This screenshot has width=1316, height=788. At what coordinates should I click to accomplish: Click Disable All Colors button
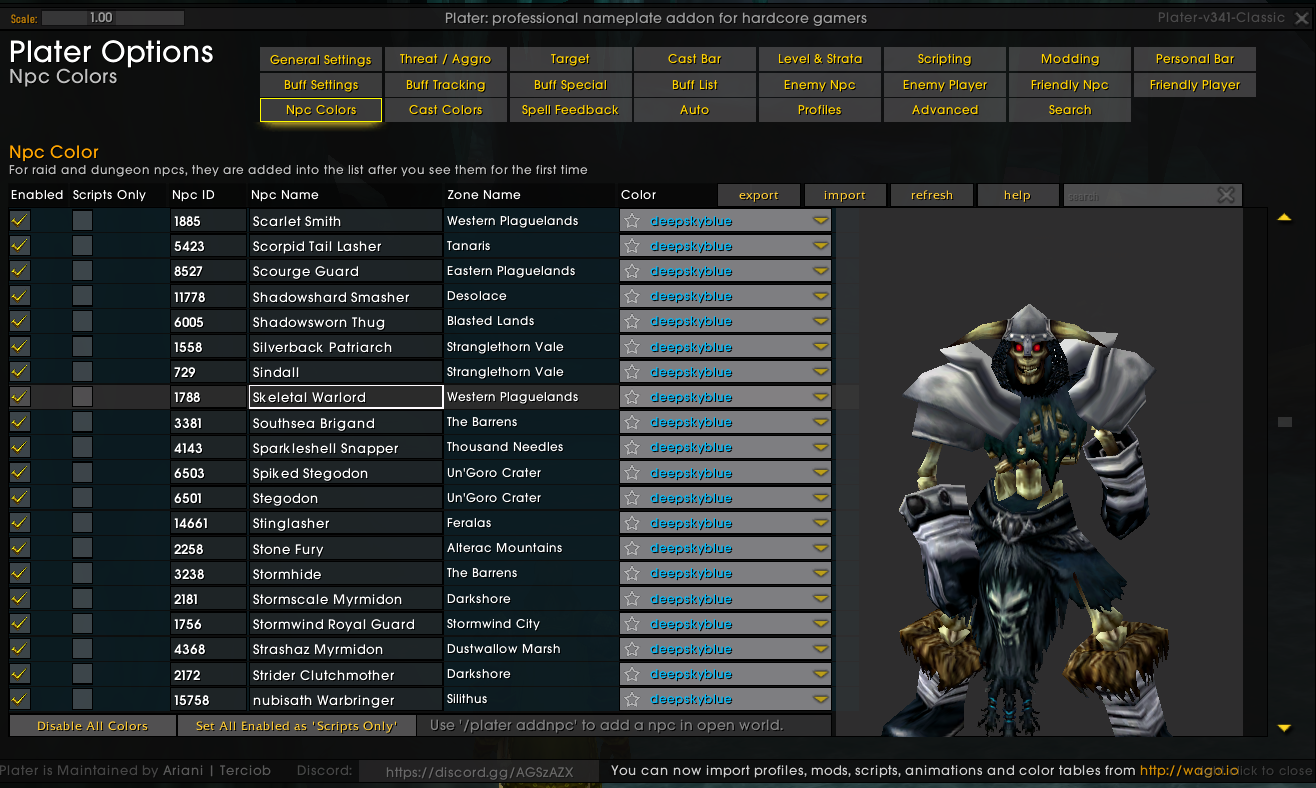tap(92, 726)
